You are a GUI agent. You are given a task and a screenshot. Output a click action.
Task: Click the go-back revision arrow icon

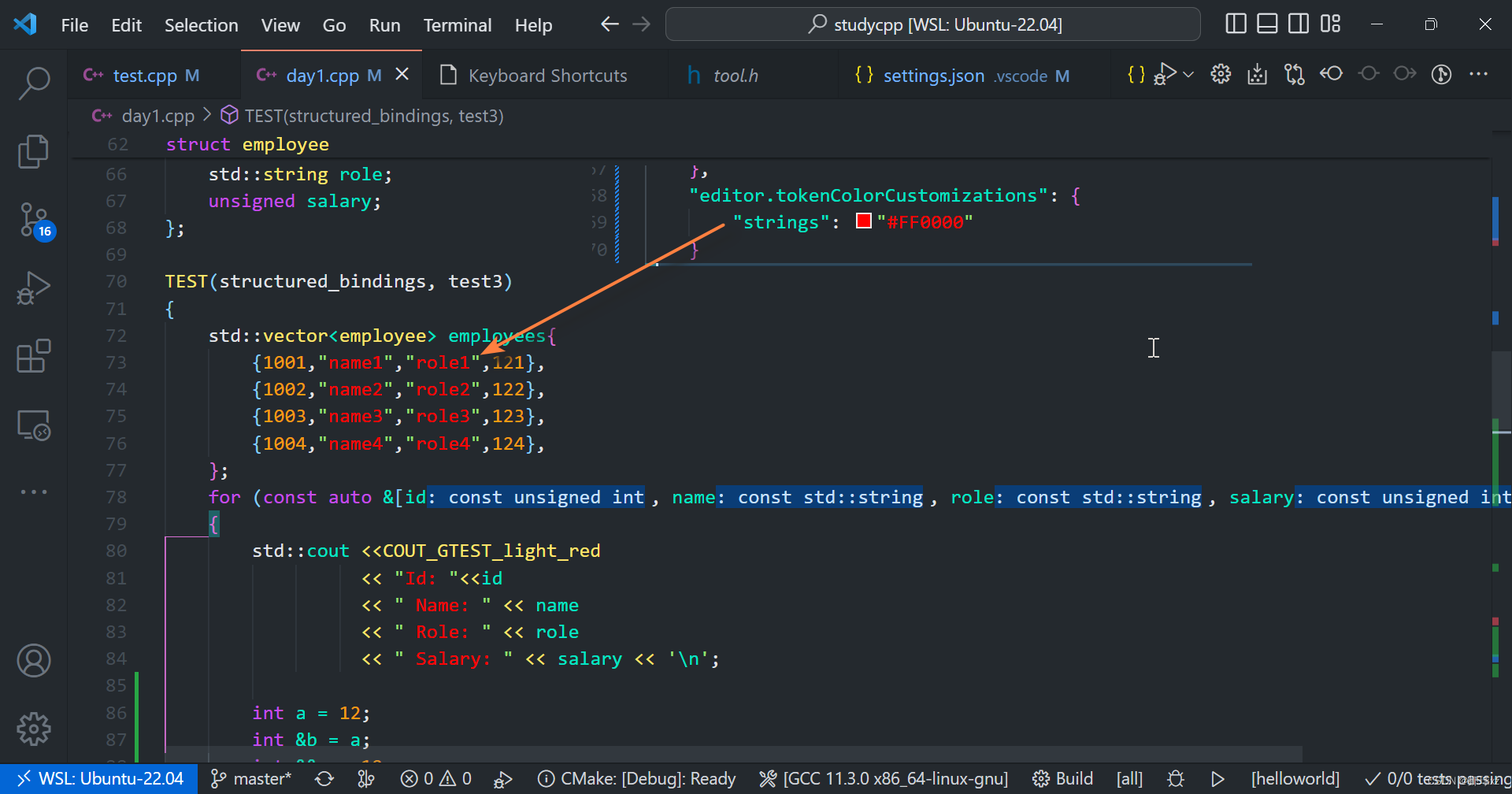1332,74
